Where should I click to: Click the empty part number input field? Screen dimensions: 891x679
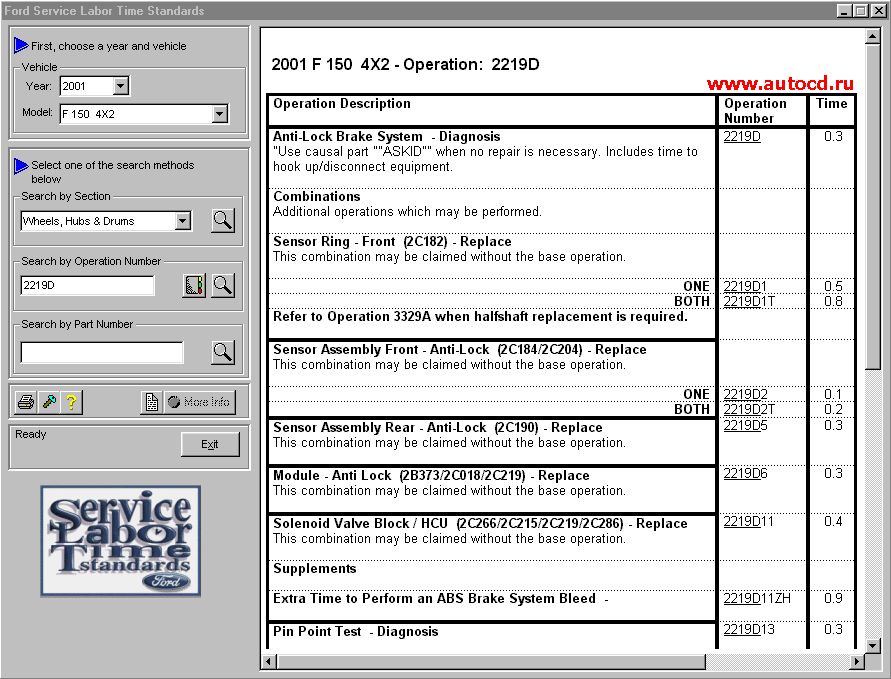tap(102, 352)
